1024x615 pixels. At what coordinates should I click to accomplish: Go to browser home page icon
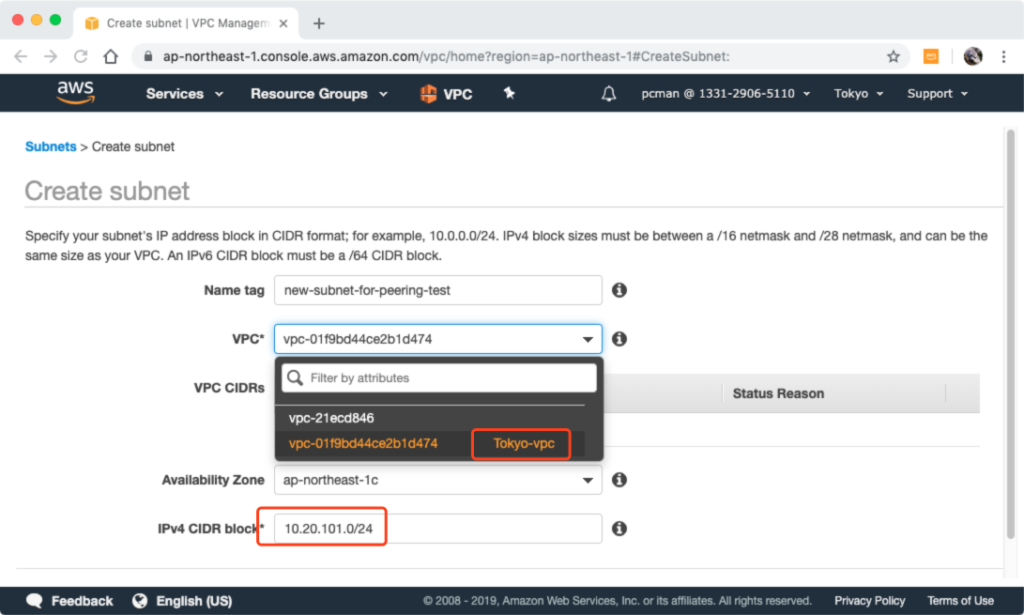point(111,56)
